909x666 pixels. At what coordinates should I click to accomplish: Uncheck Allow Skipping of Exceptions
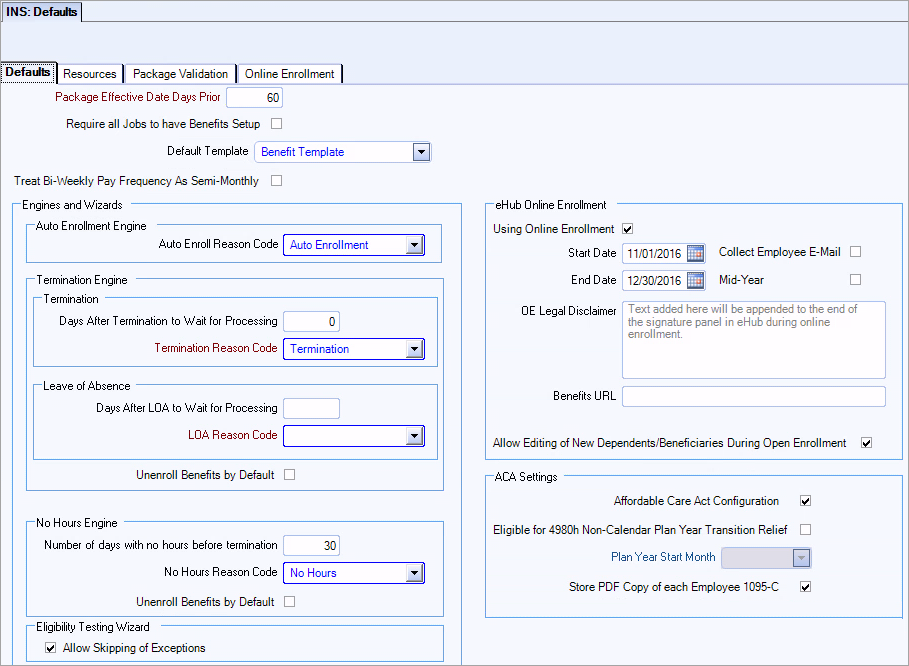pos(51,648)
